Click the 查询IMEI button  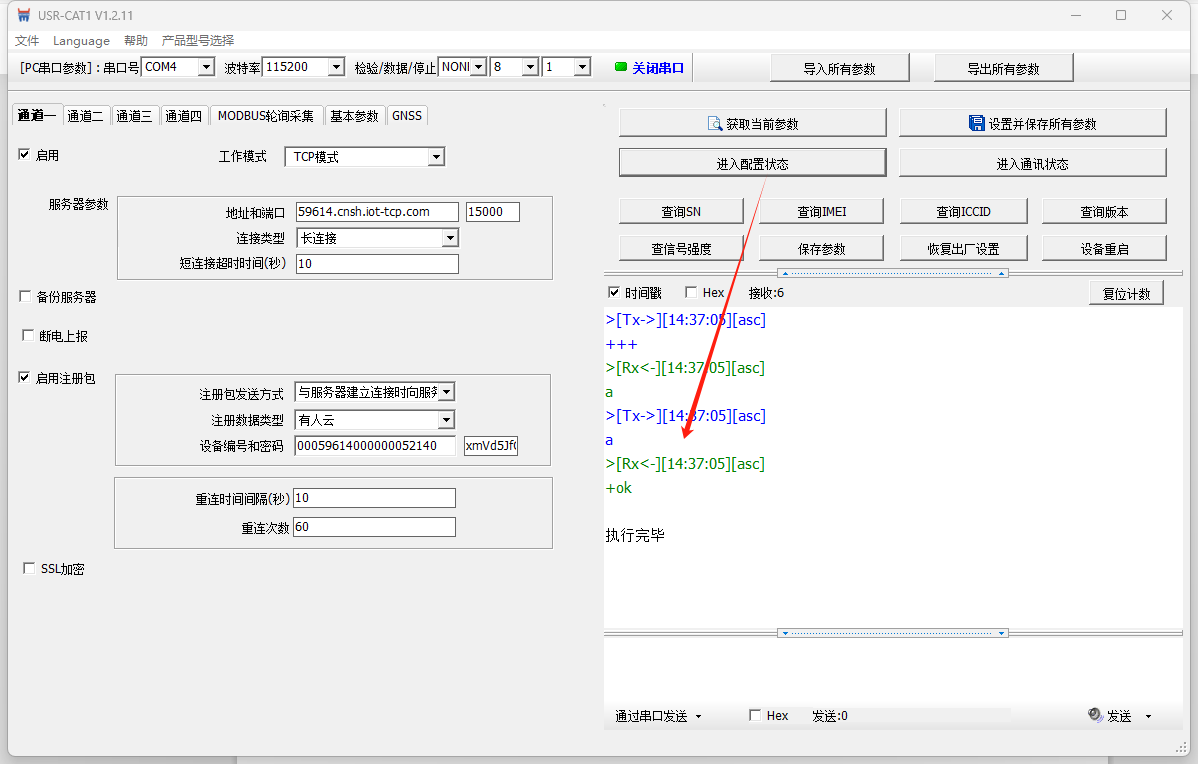tap(822, 211)
